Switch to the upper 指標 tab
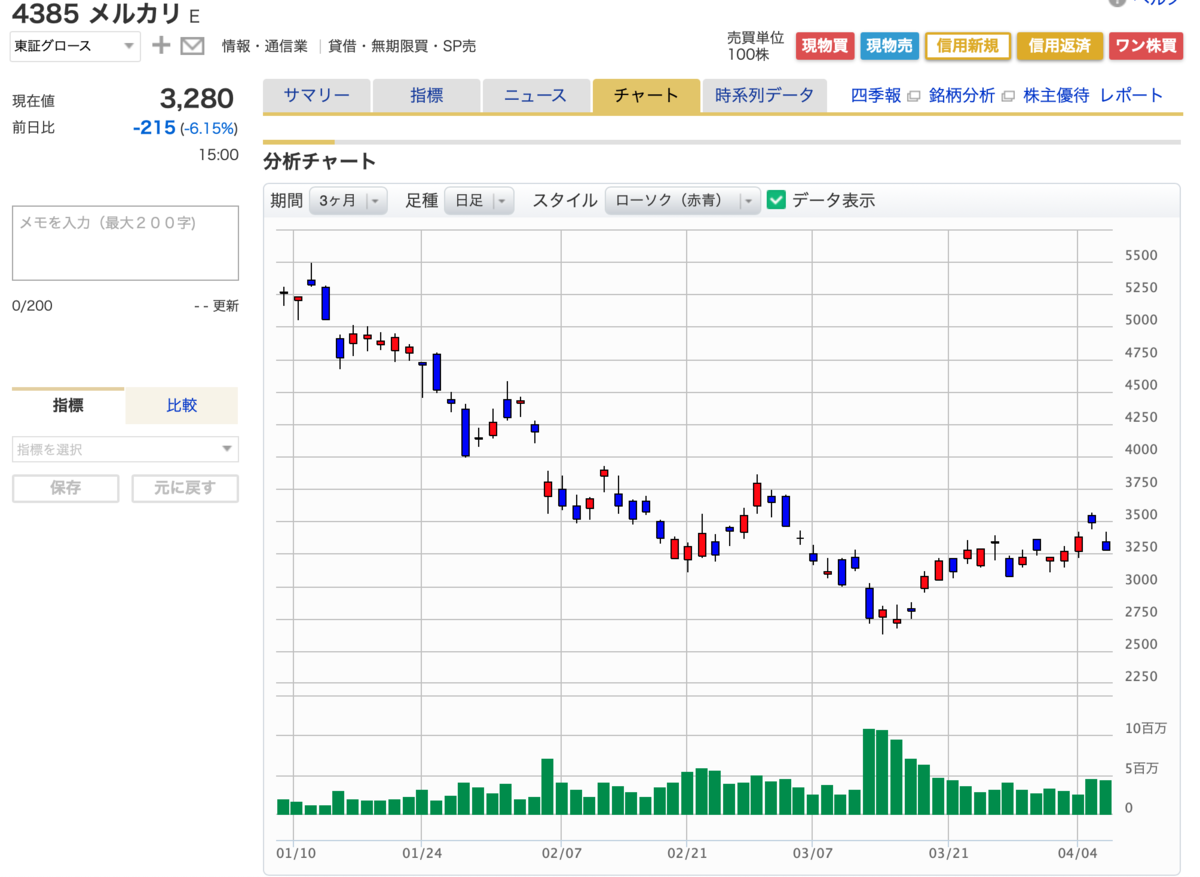 tap(426, 96)
